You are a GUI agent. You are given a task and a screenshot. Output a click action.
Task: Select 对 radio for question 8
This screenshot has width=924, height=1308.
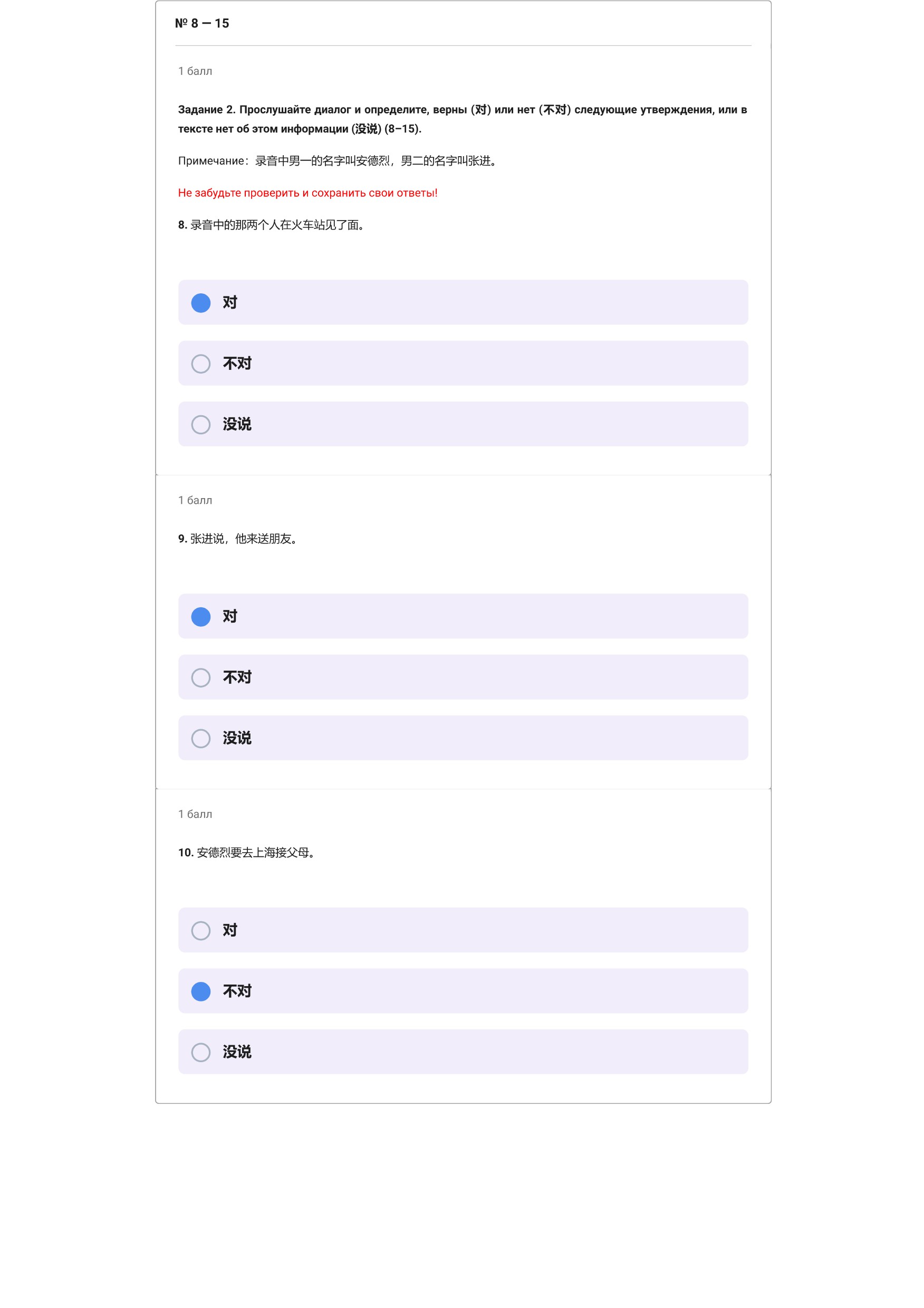(200, 302)
